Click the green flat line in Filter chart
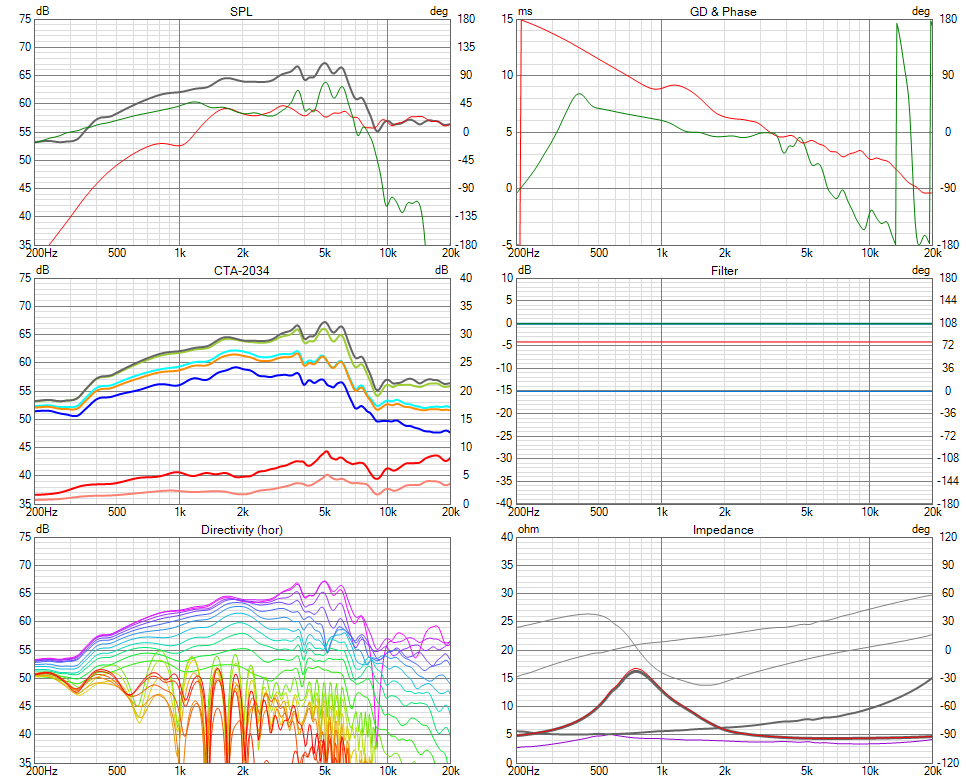This screenshot has width=966, height=779. coord(724,323)
